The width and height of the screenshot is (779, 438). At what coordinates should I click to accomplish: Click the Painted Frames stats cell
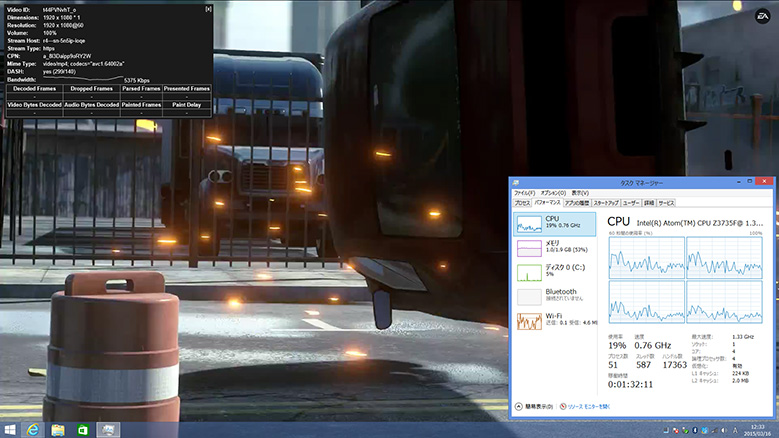(x=141, y=105)
